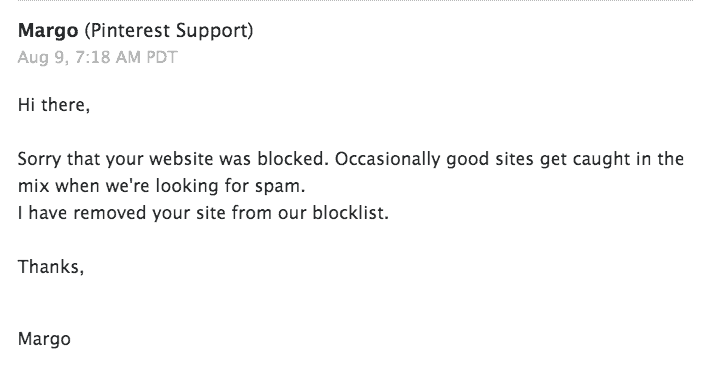Click the word Occasionally in the message
Image resolution: width=706 pixels, height=388 pixels.
click(x=387, y=160)
